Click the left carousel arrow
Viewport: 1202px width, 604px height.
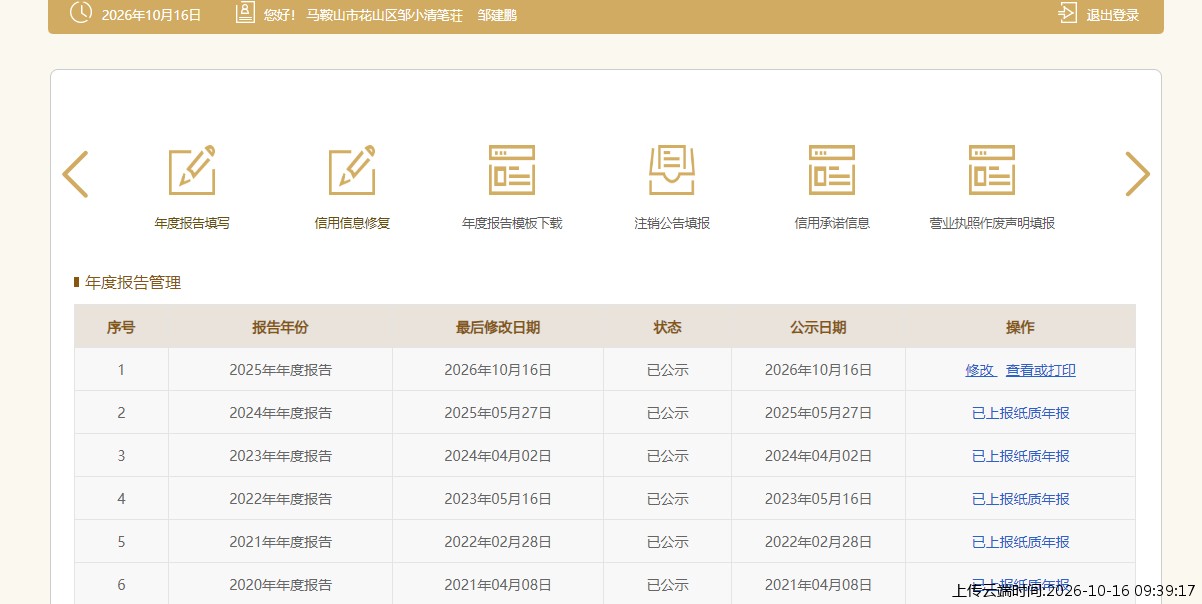point(75,174)
